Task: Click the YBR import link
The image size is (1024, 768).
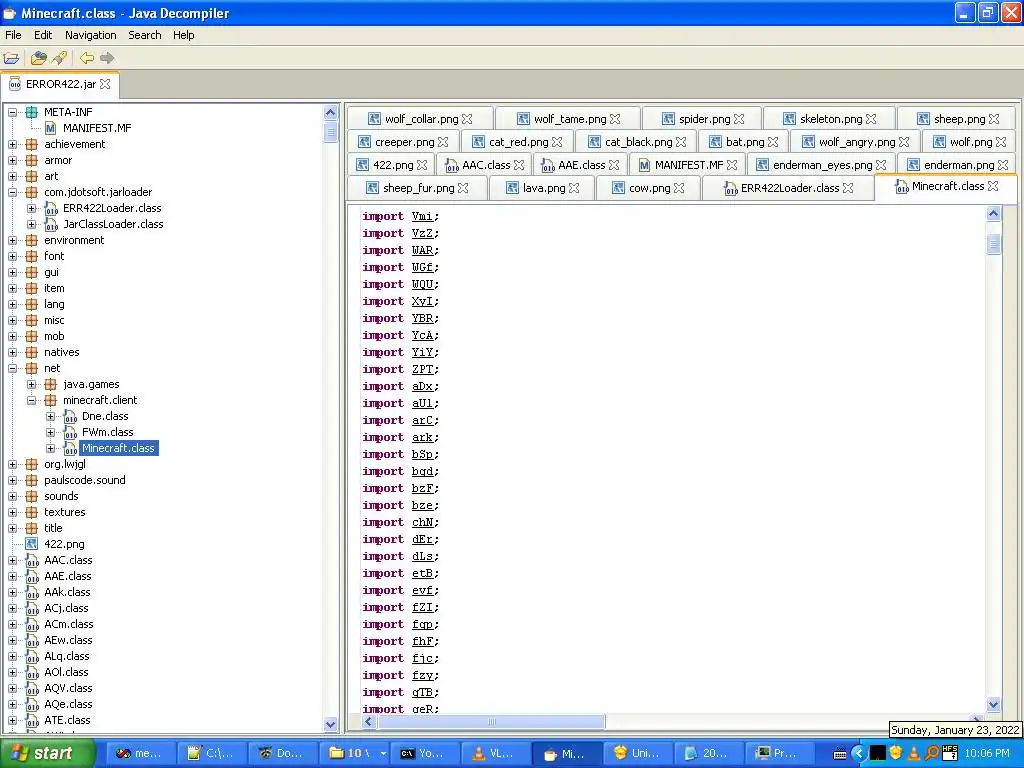Action: [x=422, y=318]
